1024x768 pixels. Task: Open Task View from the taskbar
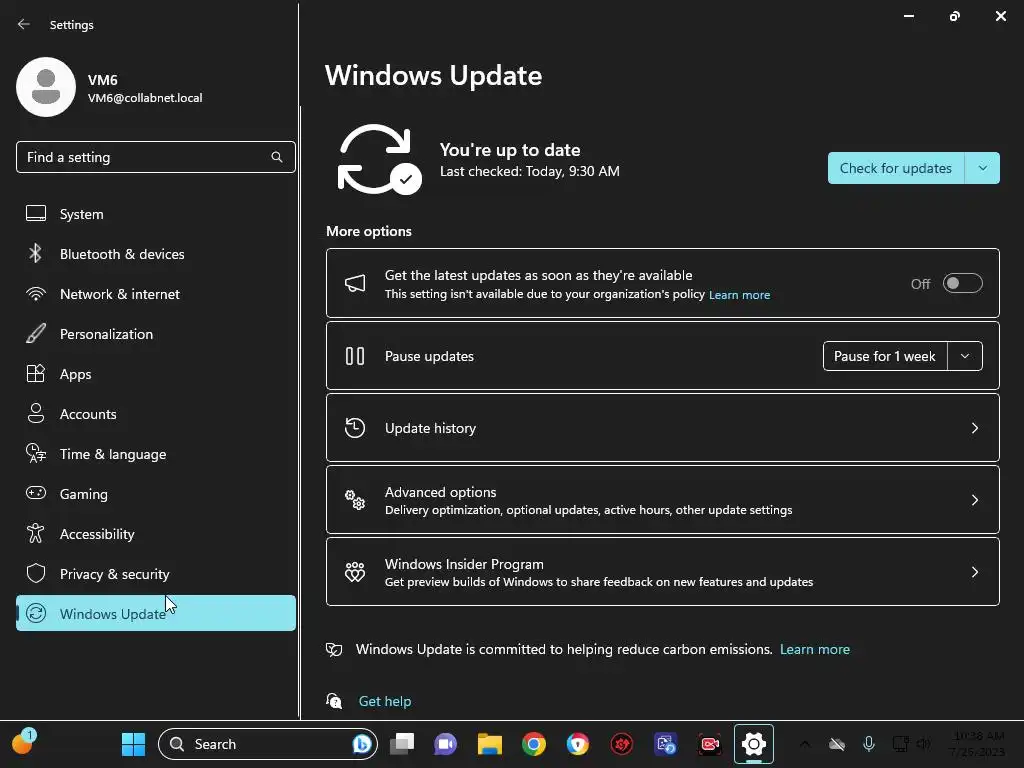pos(402,744)
